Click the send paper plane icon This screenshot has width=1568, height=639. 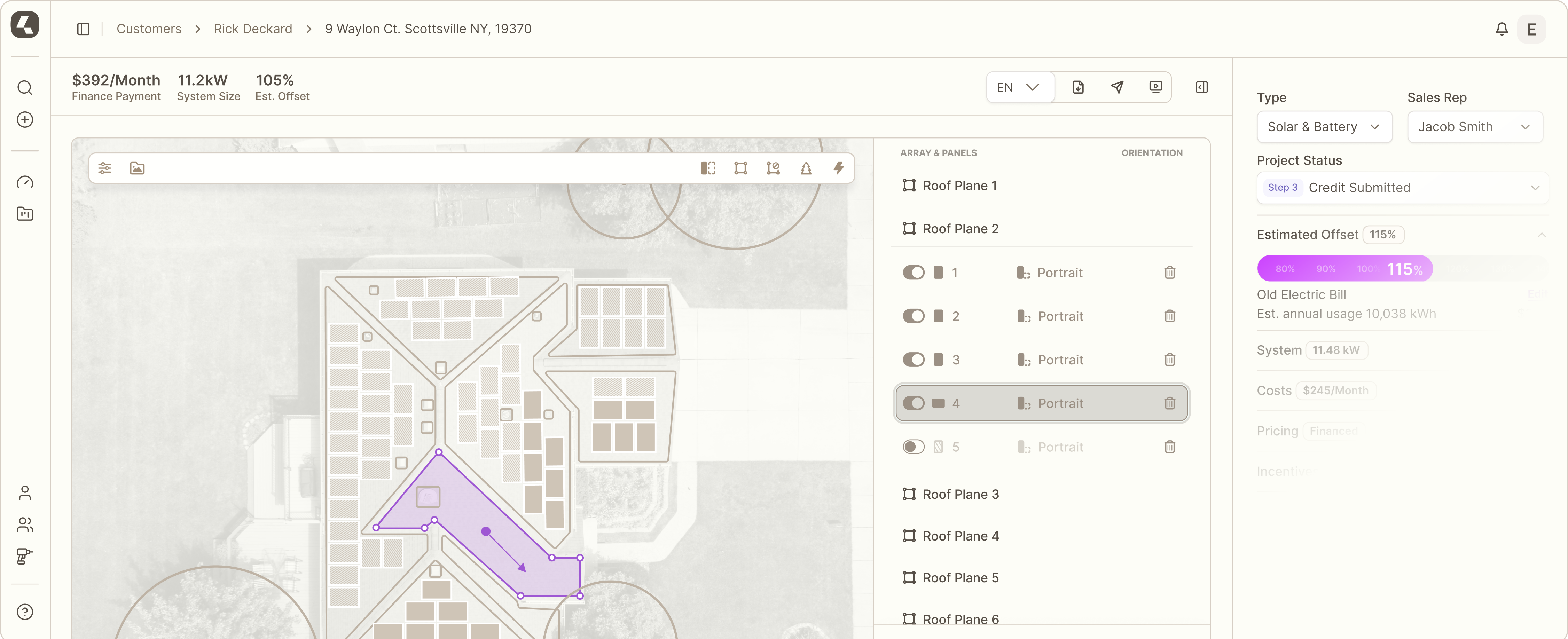(x=1116, y=87)
